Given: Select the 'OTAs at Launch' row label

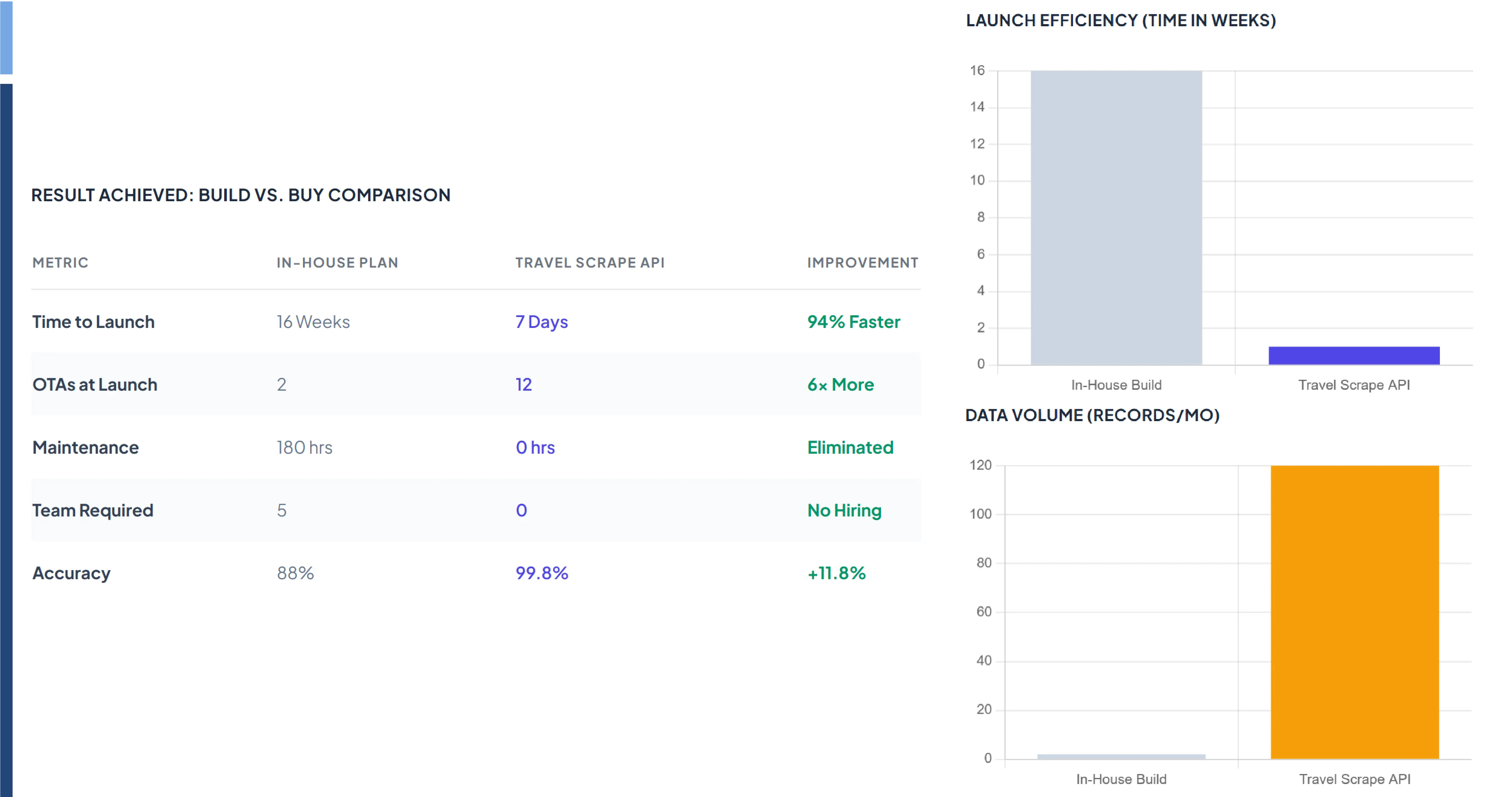Looking at the screenshot, I should pos(95,384).
